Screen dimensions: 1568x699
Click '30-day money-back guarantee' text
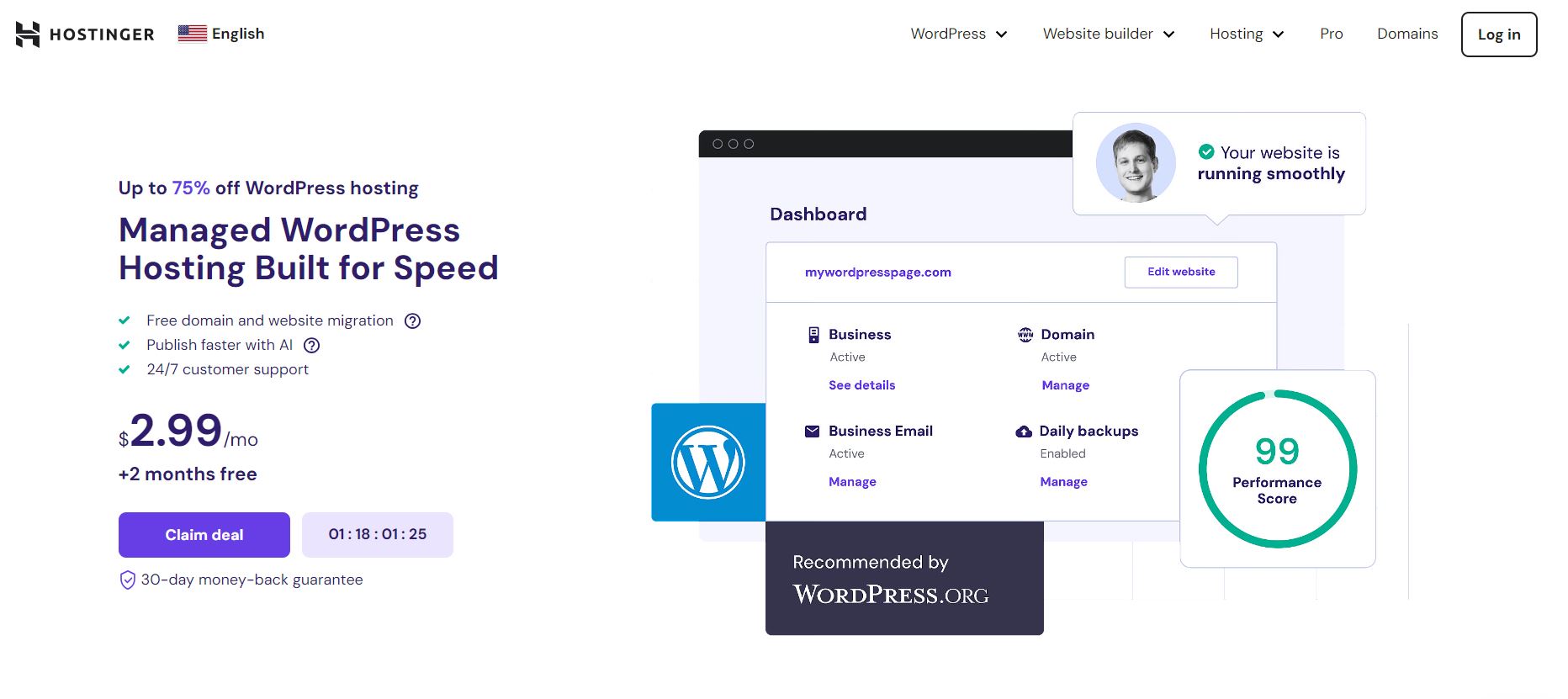point(252,580)
